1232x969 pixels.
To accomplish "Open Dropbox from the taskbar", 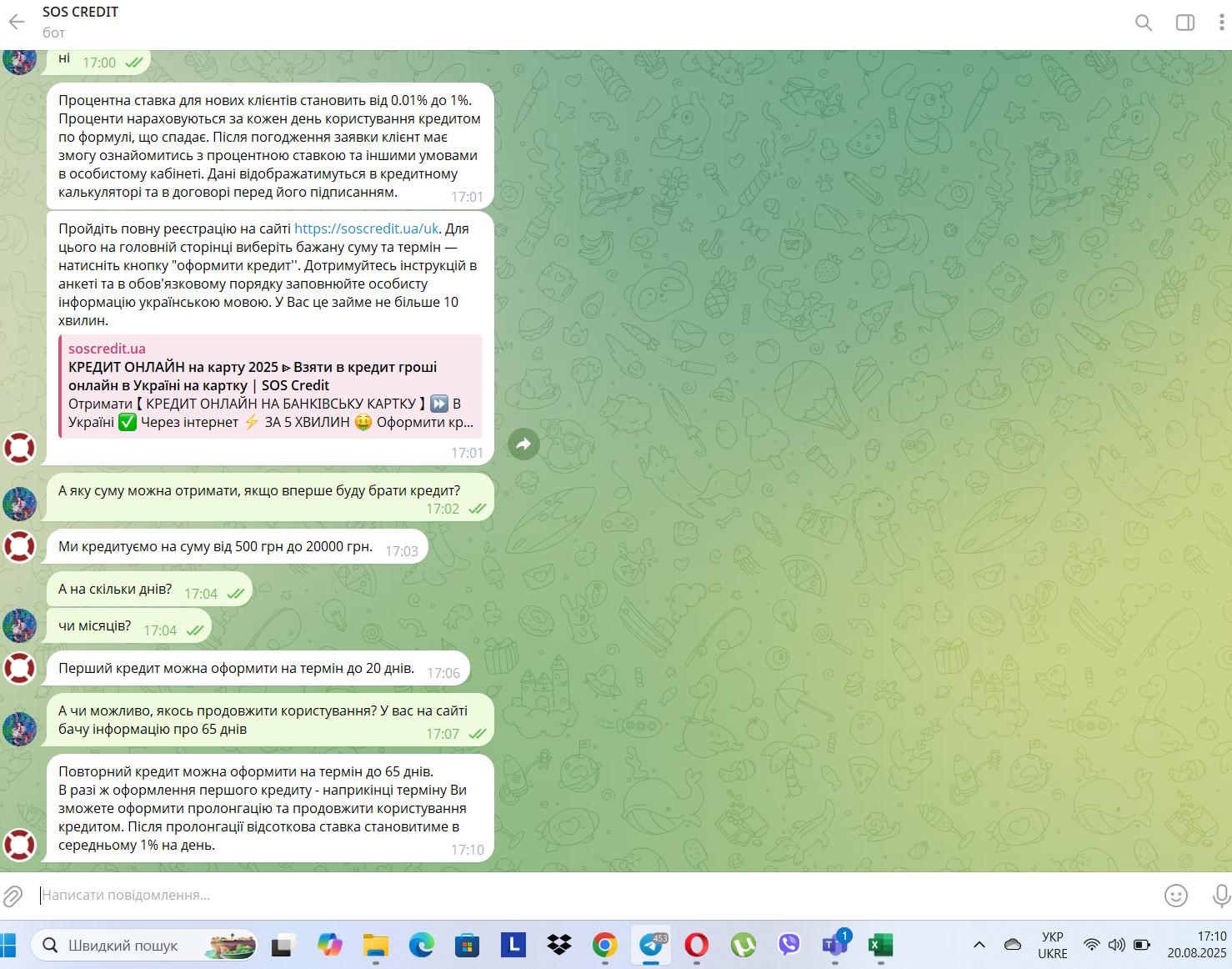I will 559,945.
